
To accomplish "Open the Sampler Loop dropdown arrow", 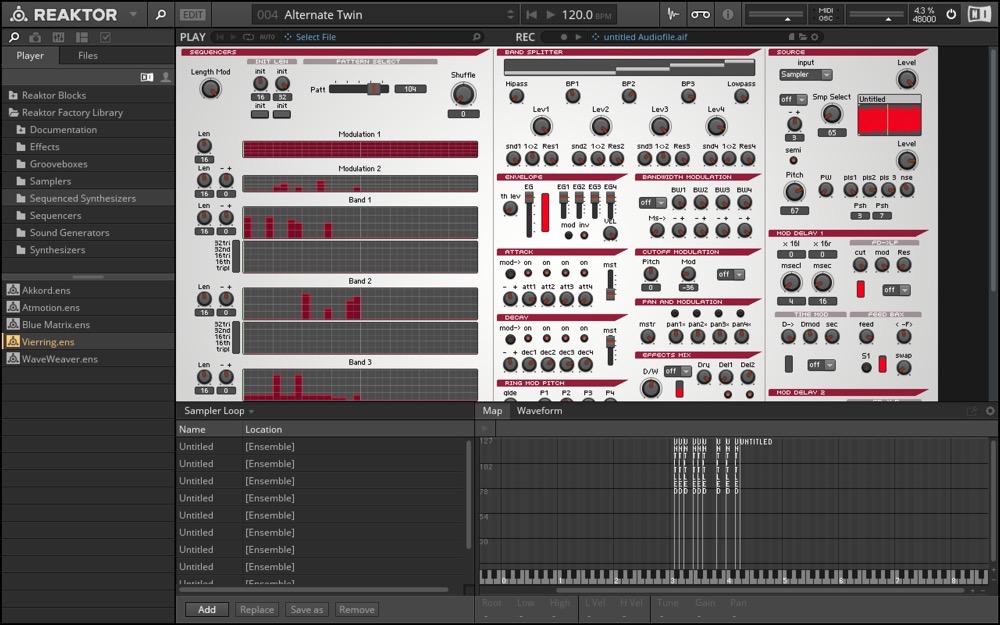I will [251, 412].
